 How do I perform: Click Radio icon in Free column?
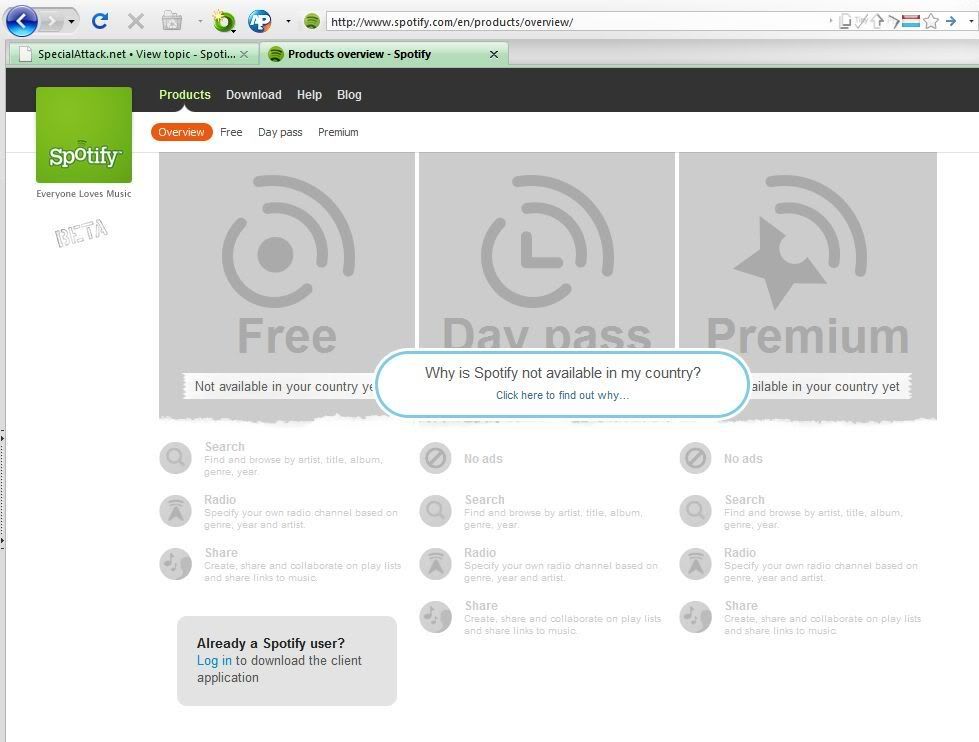pos(175,511)
